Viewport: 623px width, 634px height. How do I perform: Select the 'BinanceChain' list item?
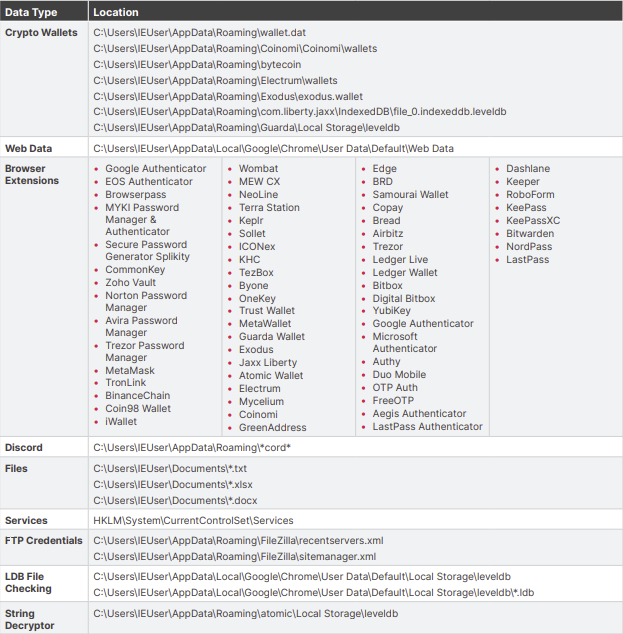137,395
